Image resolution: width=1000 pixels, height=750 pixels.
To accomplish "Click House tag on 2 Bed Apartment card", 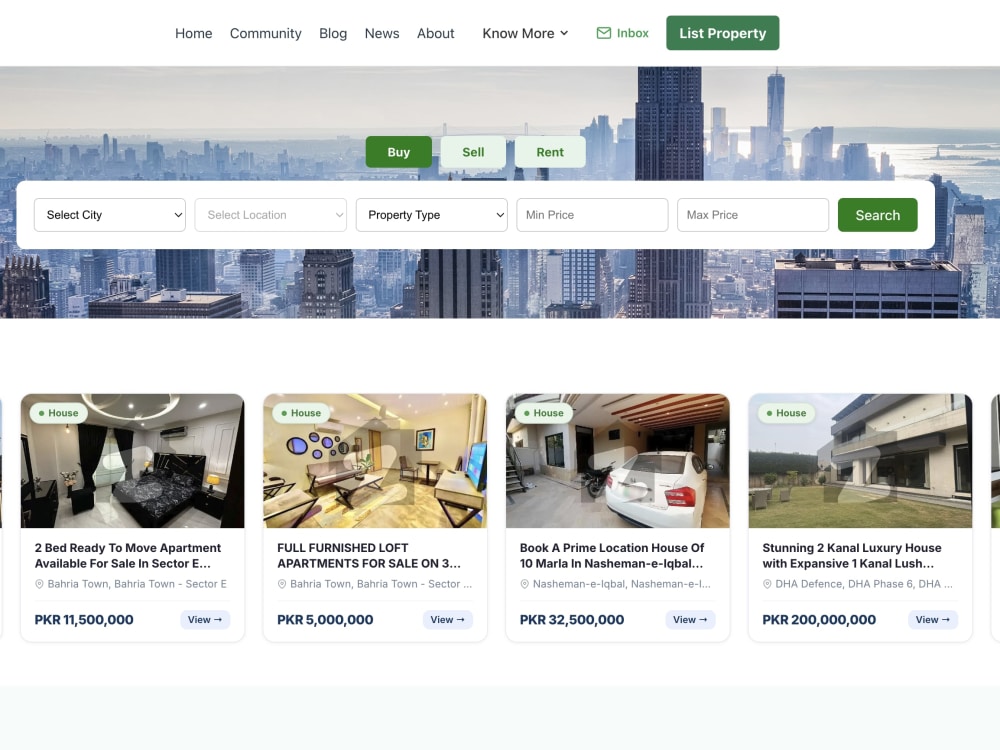I will tap(59, 413).
